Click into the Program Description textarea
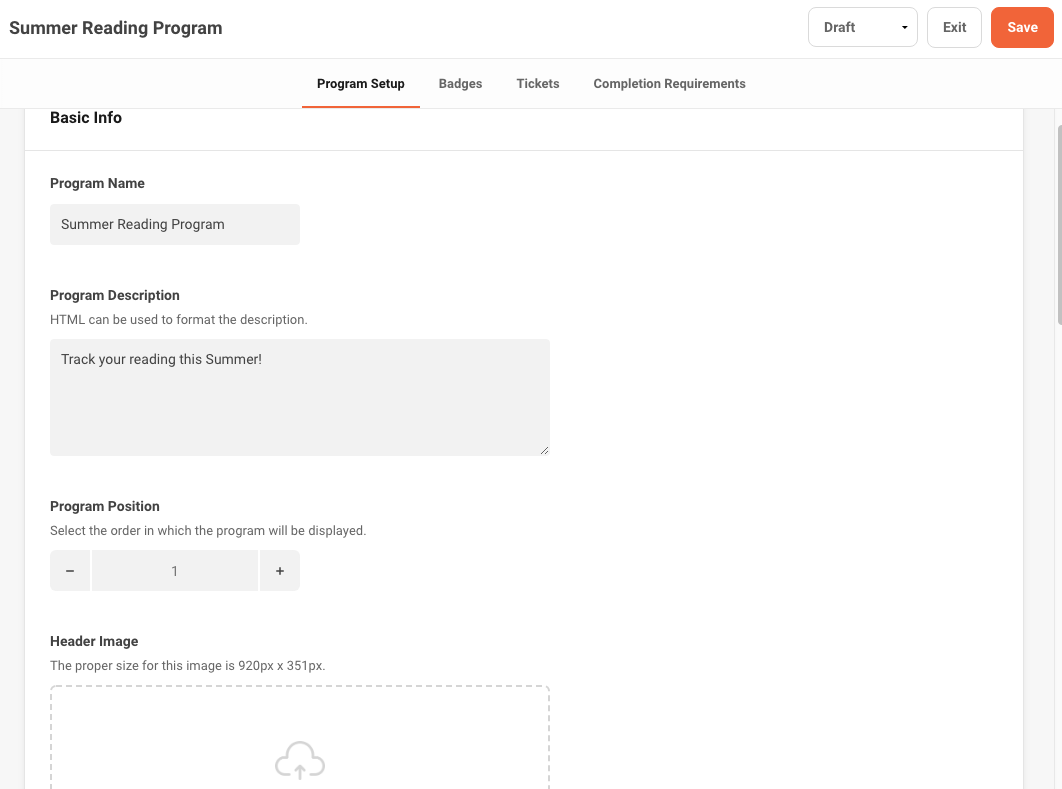Viewport: 1062px width, 789px height. pyautogui.click(x=299, y=397)
